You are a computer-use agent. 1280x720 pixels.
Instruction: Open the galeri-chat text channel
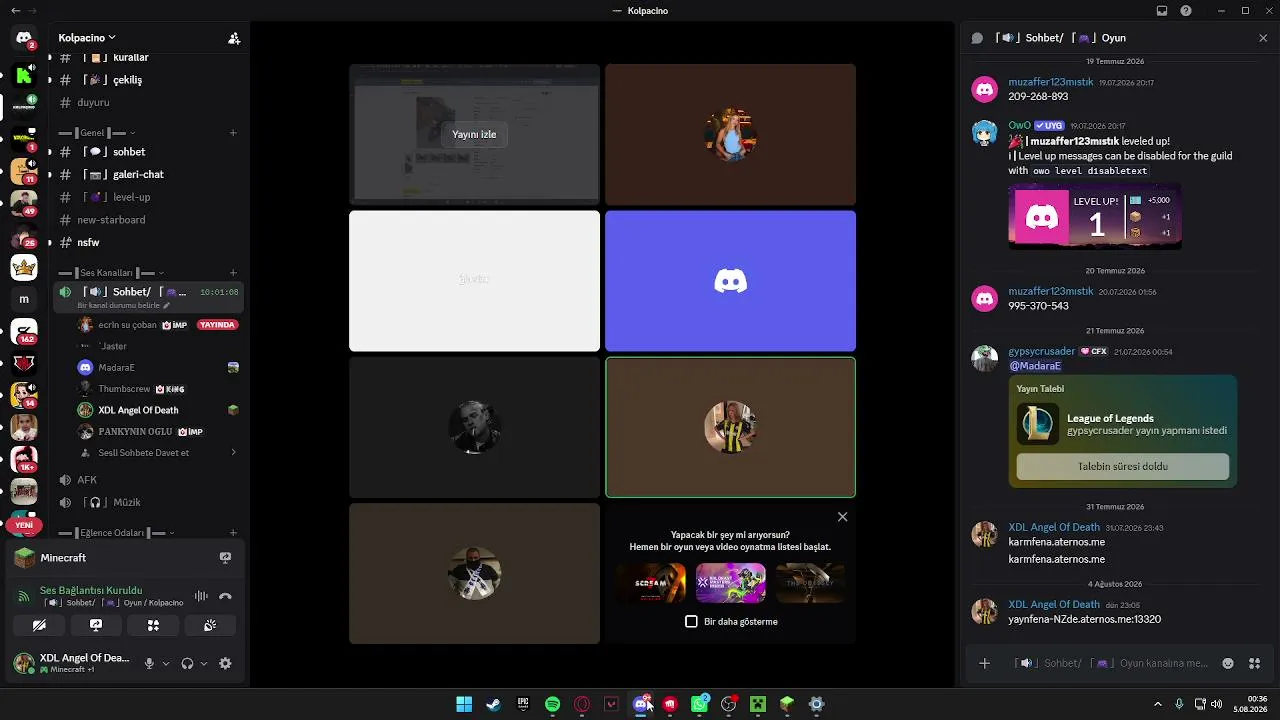pyautogui.click(x=149, y=174)
